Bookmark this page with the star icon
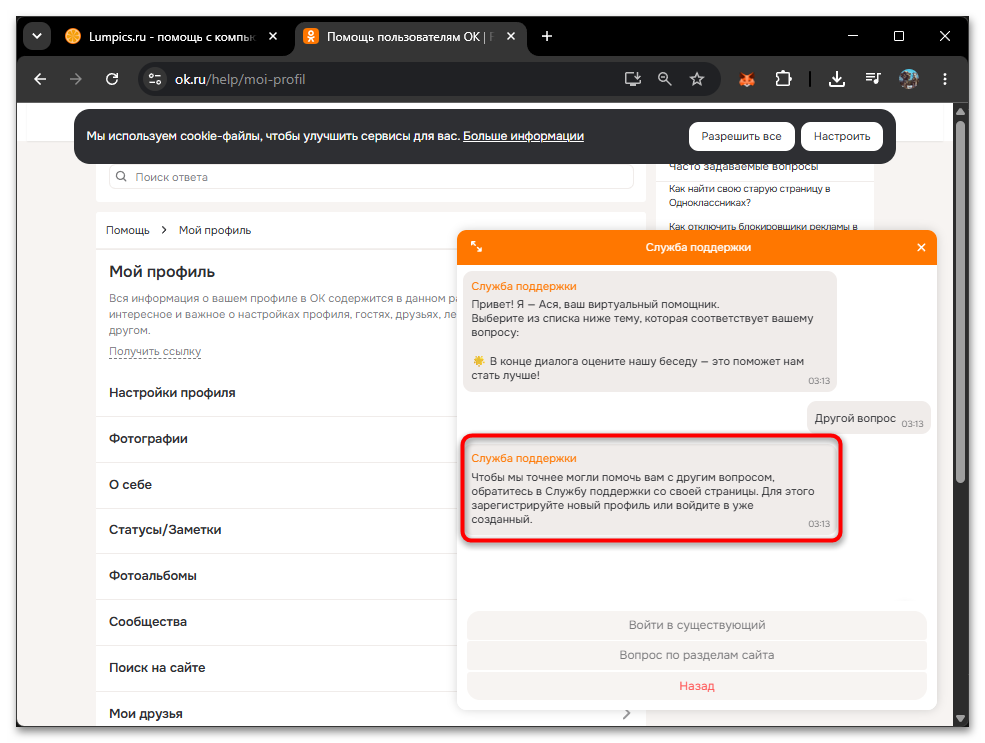This screenshot has width=985, height=743. 697,79
